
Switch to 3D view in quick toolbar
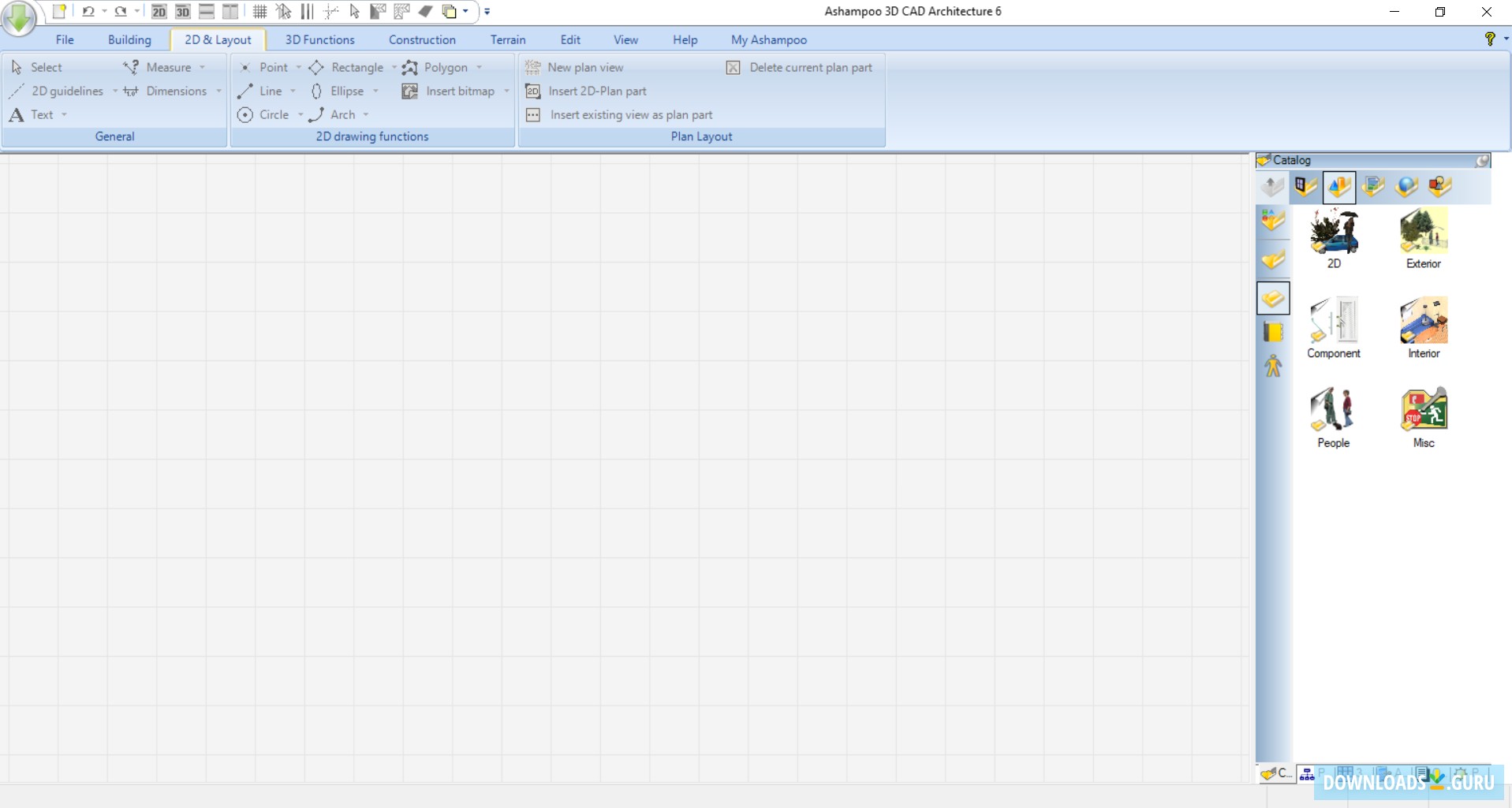click(182, 12)
